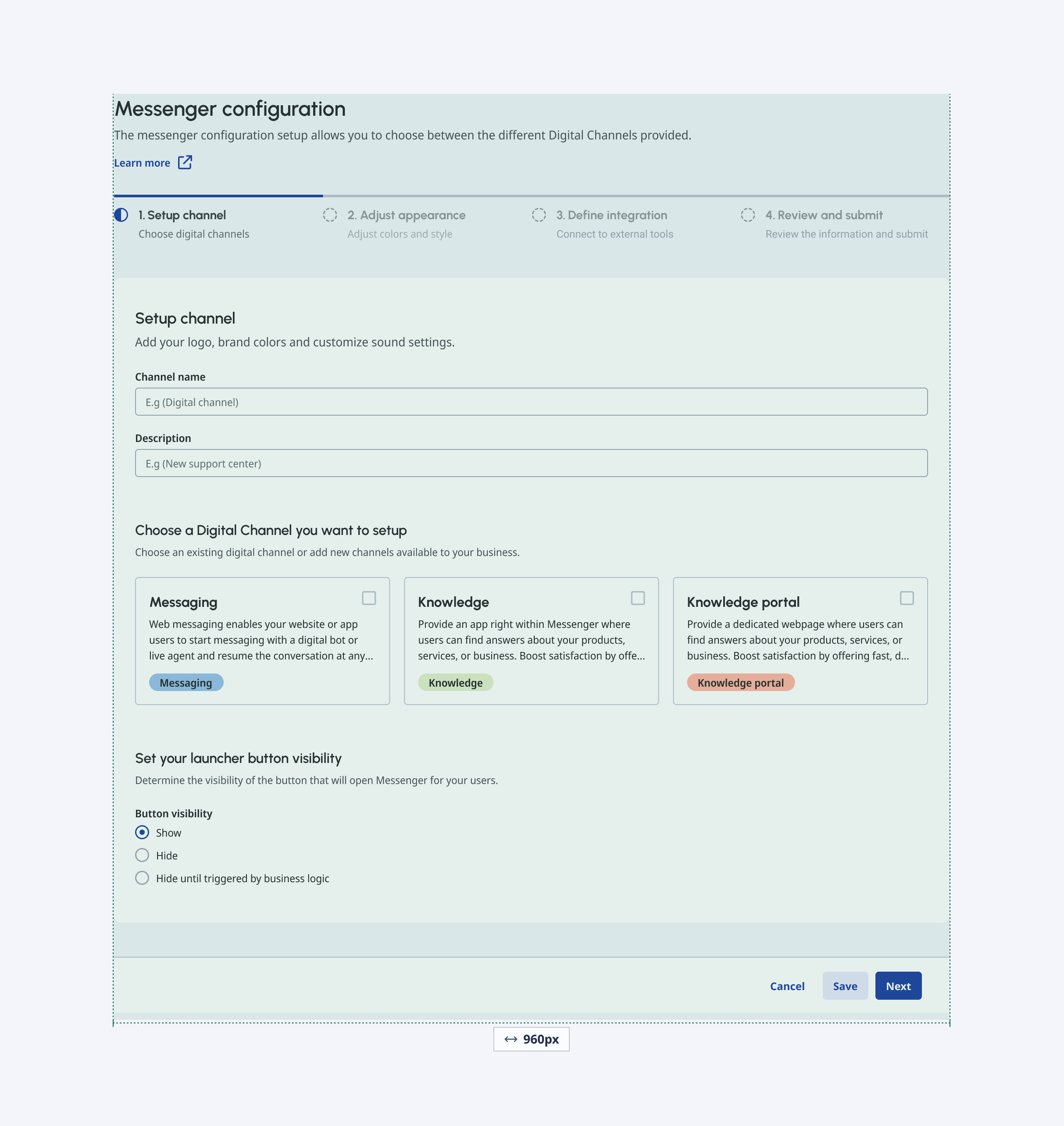Switch to the Adjust appearance step
Image resolution: width=1064 pixels, height=1126 pixels.
pyautogui.click(x=406, y=215)
